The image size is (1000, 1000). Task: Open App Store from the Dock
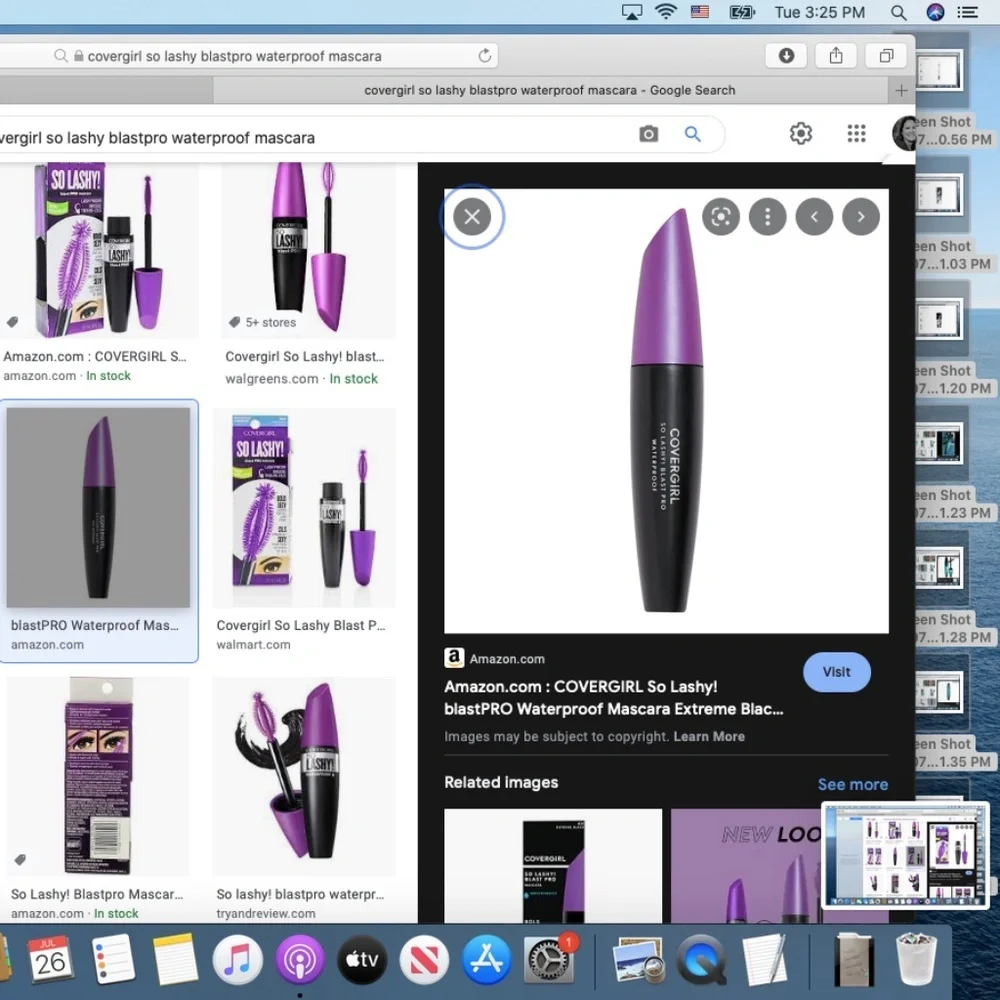point(487,959)
